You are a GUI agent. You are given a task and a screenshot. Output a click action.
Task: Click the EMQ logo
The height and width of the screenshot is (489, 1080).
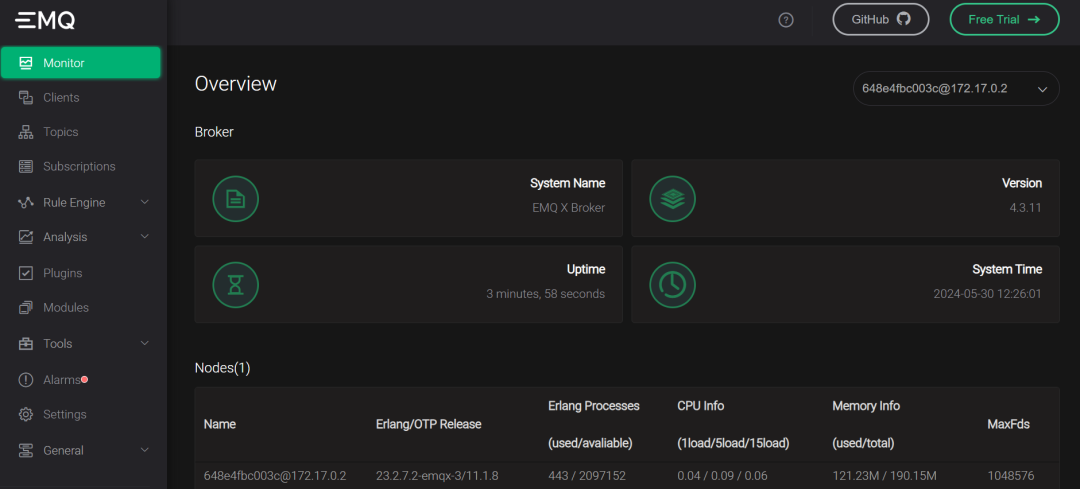[45, 20]
